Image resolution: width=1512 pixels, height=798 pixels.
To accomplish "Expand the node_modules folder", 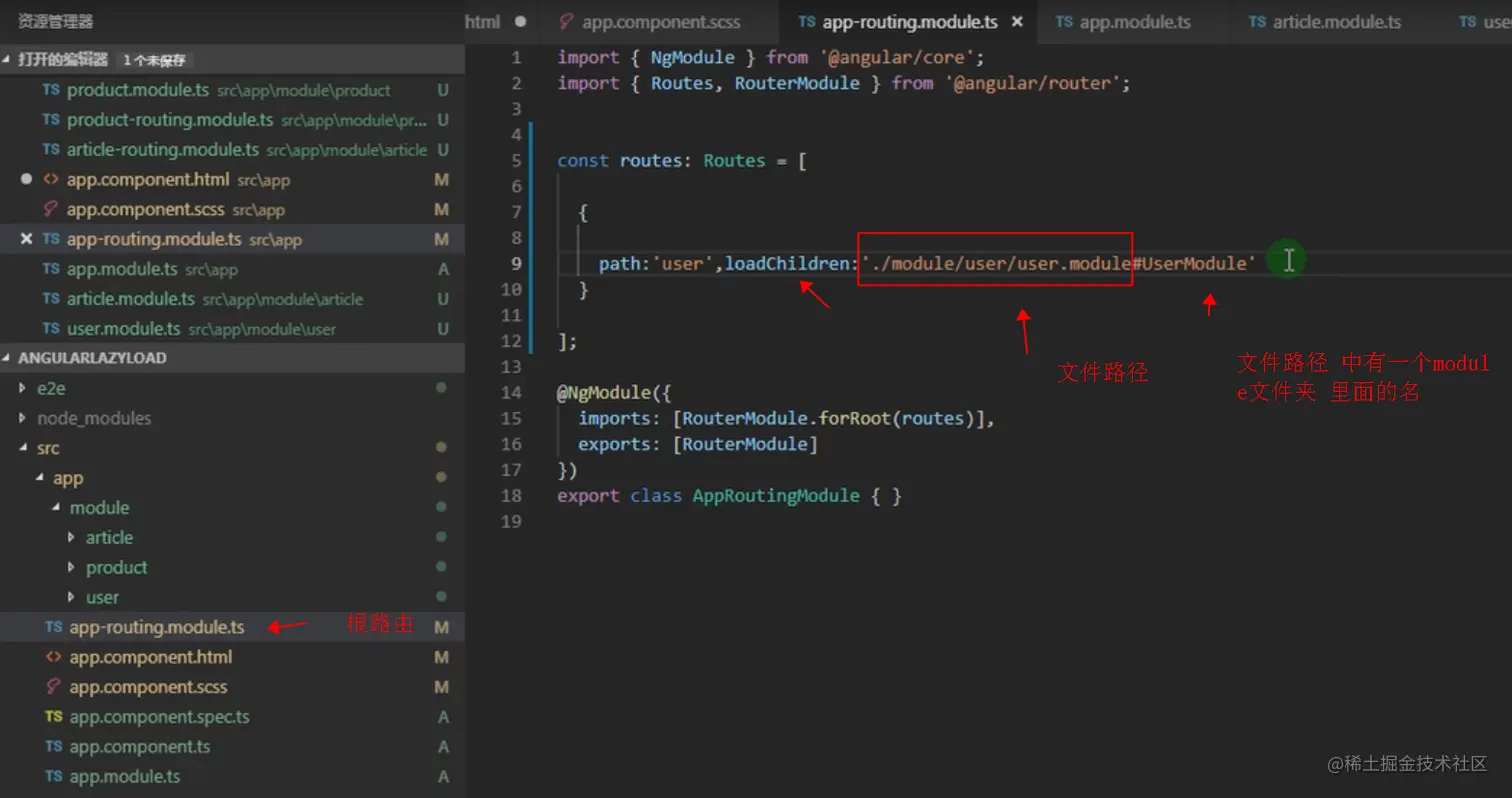I will 23,418.
